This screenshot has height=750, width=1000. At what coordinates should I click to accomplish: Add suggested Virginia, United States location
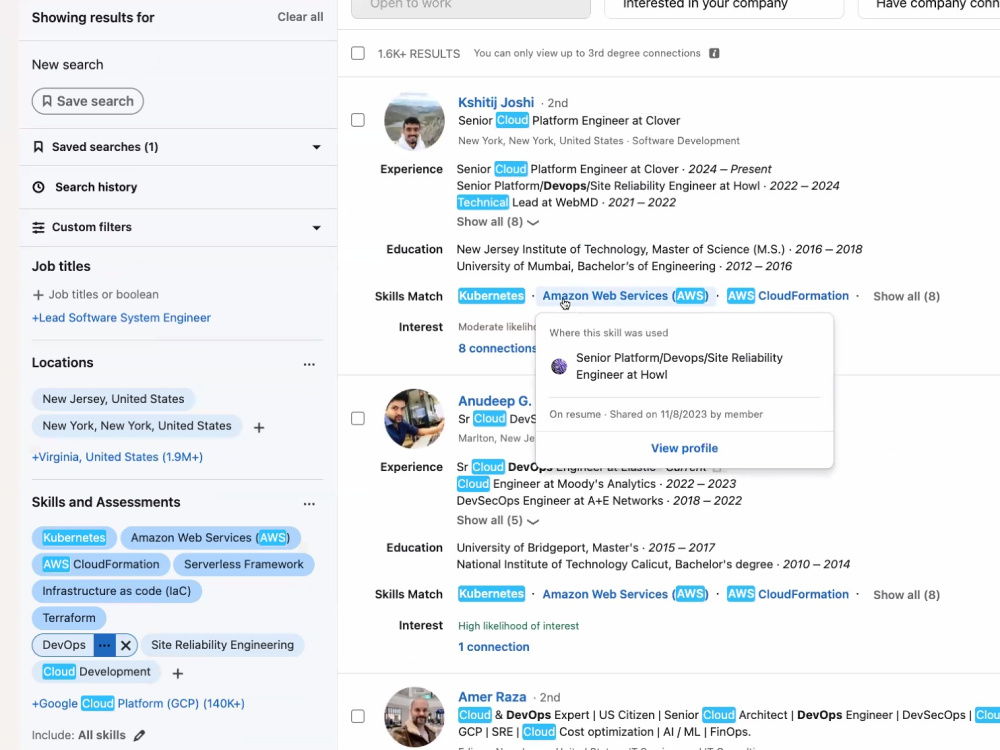[x=117, y=457]
